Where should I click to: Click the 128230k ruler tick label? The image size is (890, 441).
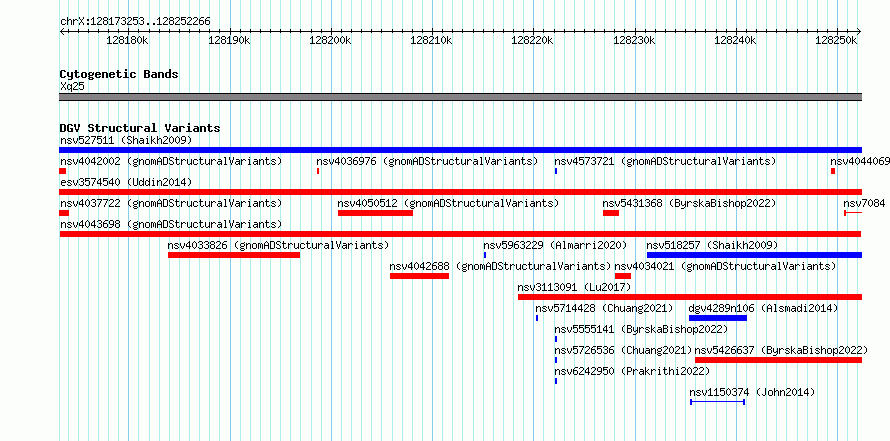click(634, 41)
